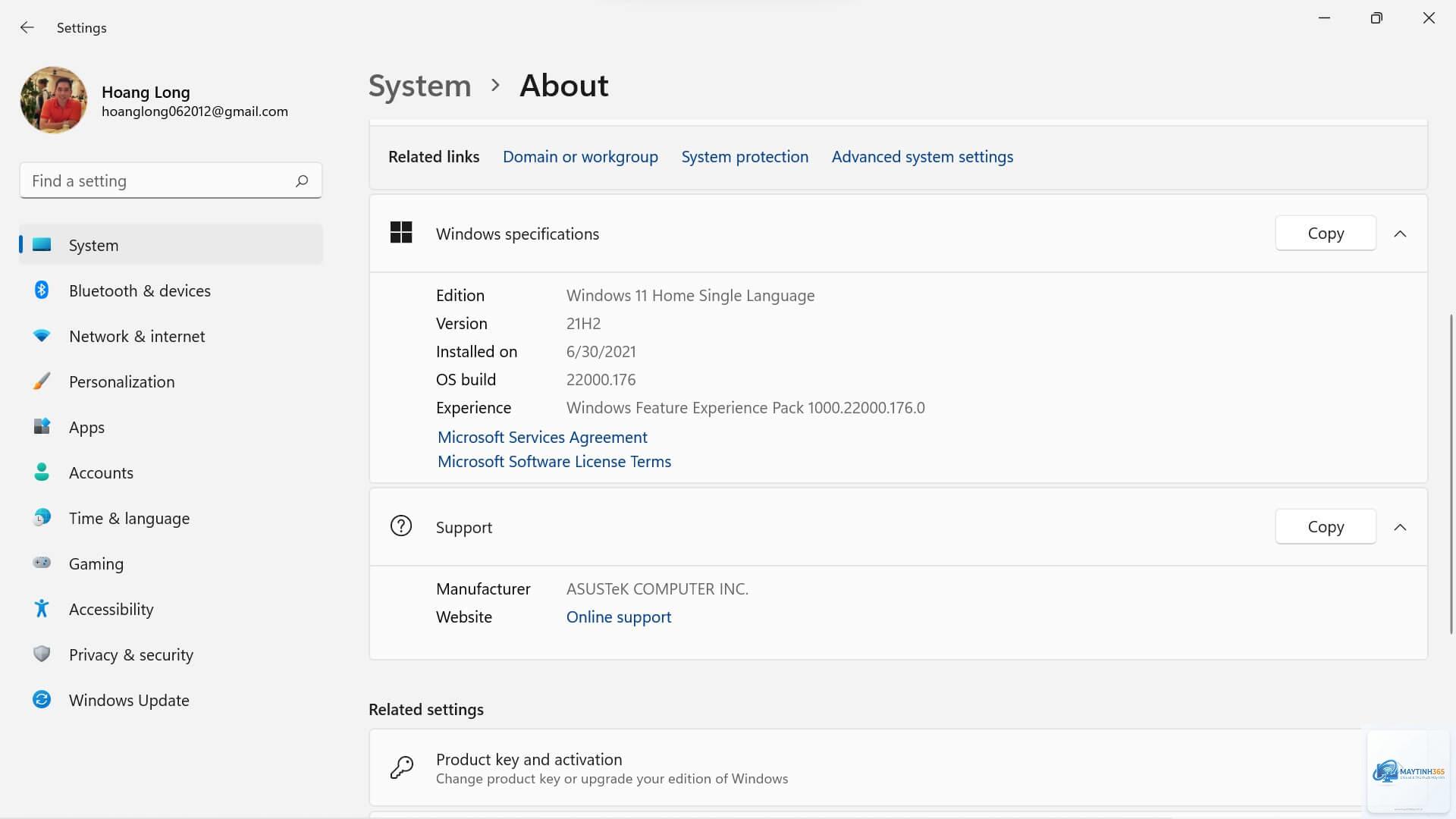The image size is (1456, 819).
Task: Click the Apps icon in sidebar
Action: (42, 426)
